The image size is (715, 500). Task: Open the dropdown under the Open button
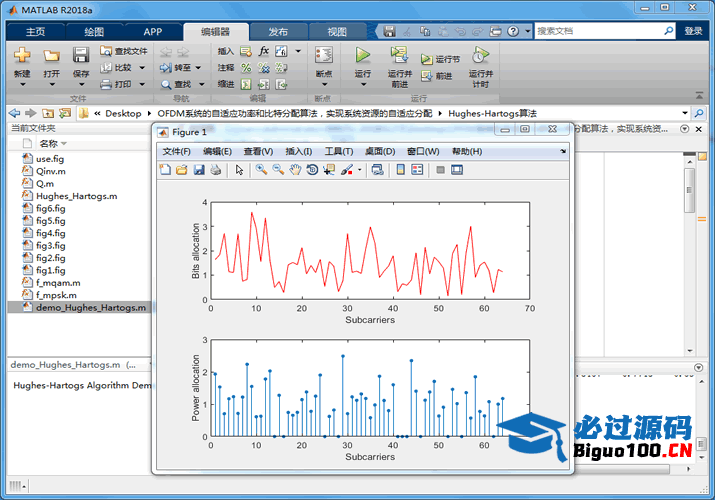(52, 84)
